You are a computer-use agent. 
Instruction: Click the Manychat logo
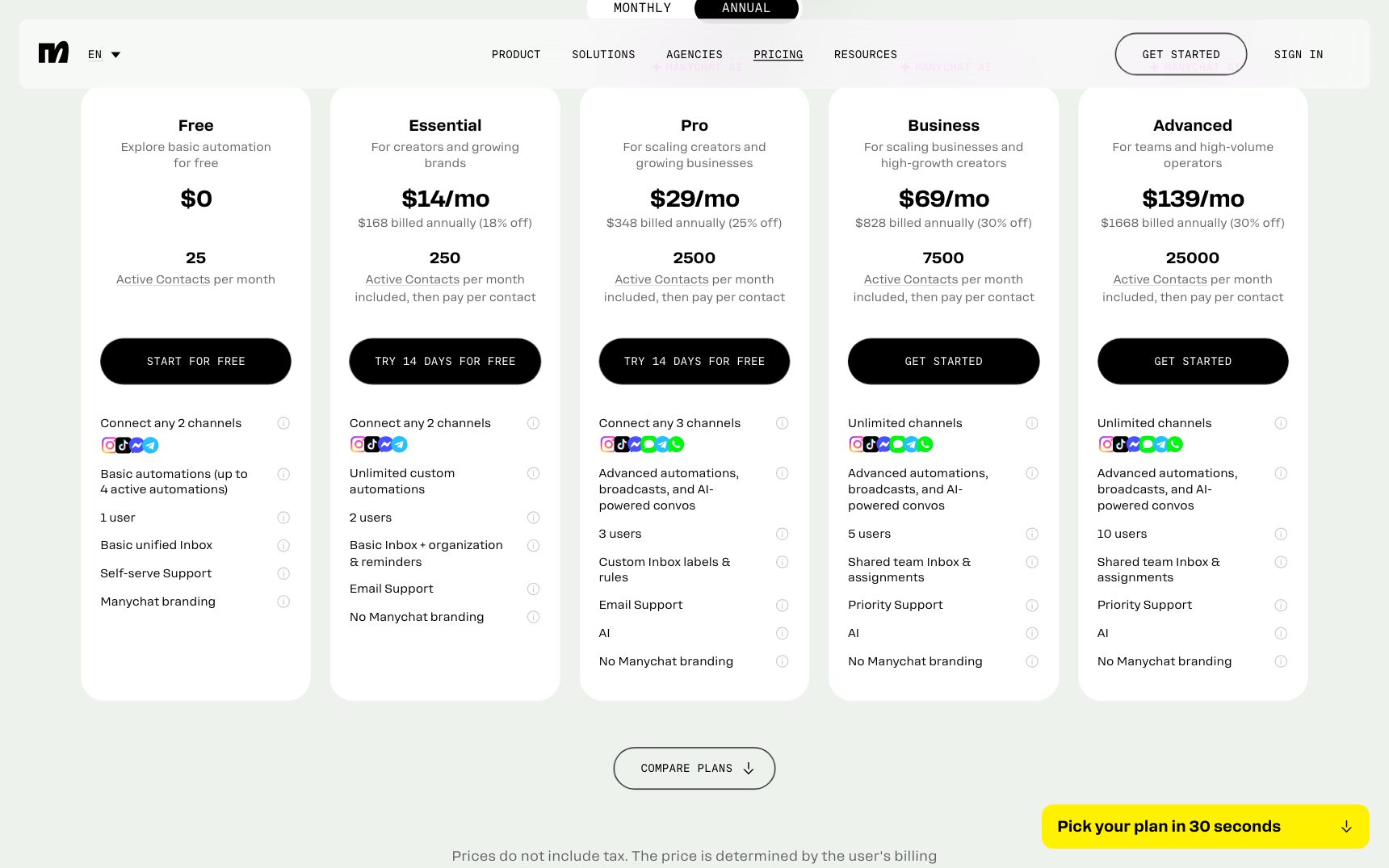pos(53,53)
